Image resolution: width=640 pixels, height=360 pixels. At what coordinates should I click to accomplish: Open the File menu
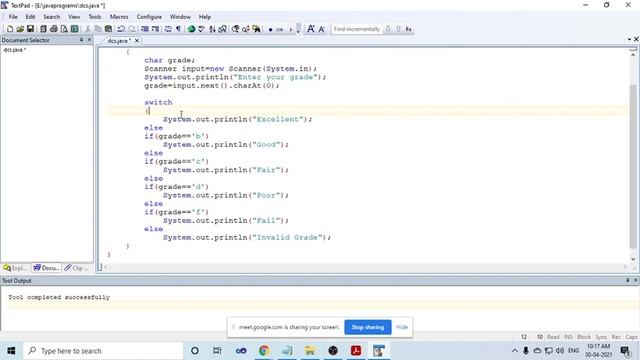(13, 17)
